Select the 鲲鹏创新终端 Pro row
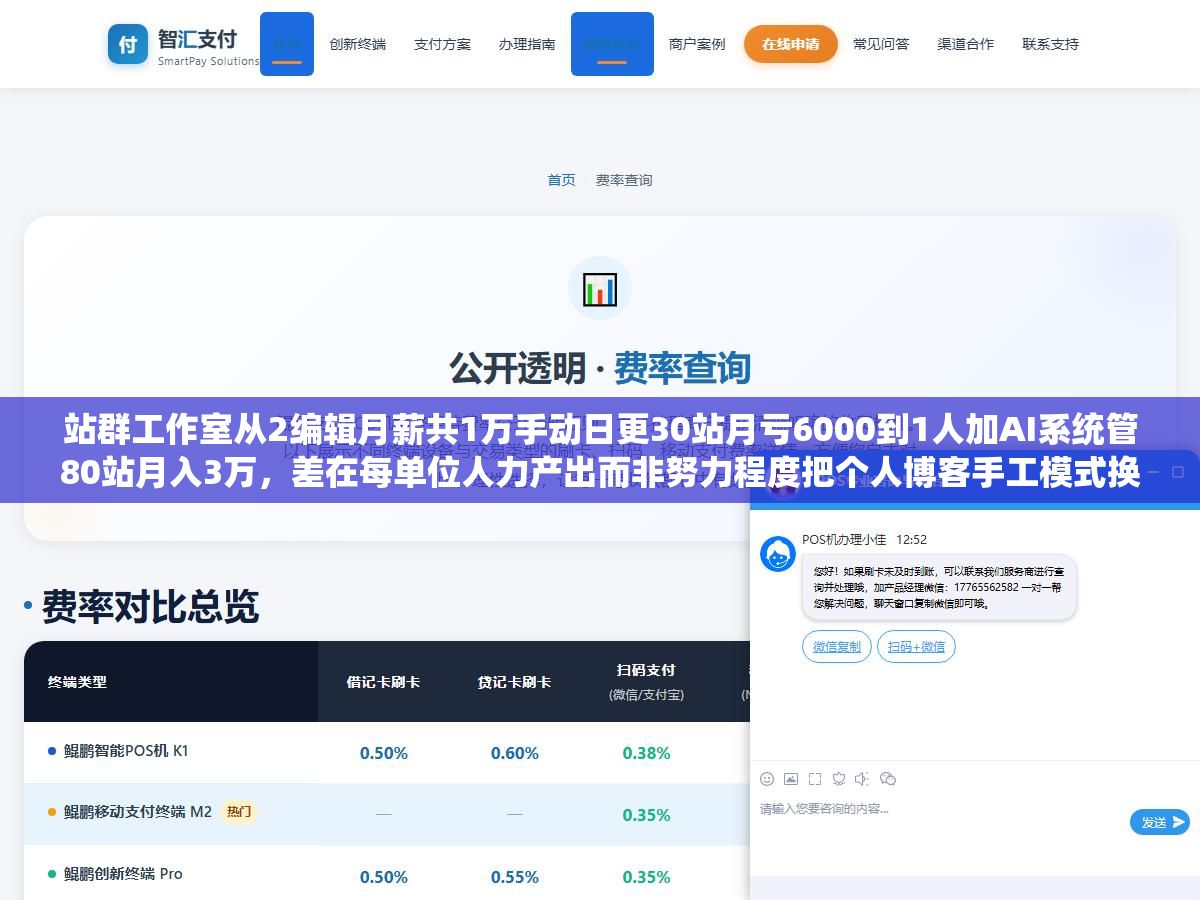Screen dimensions: 1200x900 pyautogui.click(x=387, y=875)
